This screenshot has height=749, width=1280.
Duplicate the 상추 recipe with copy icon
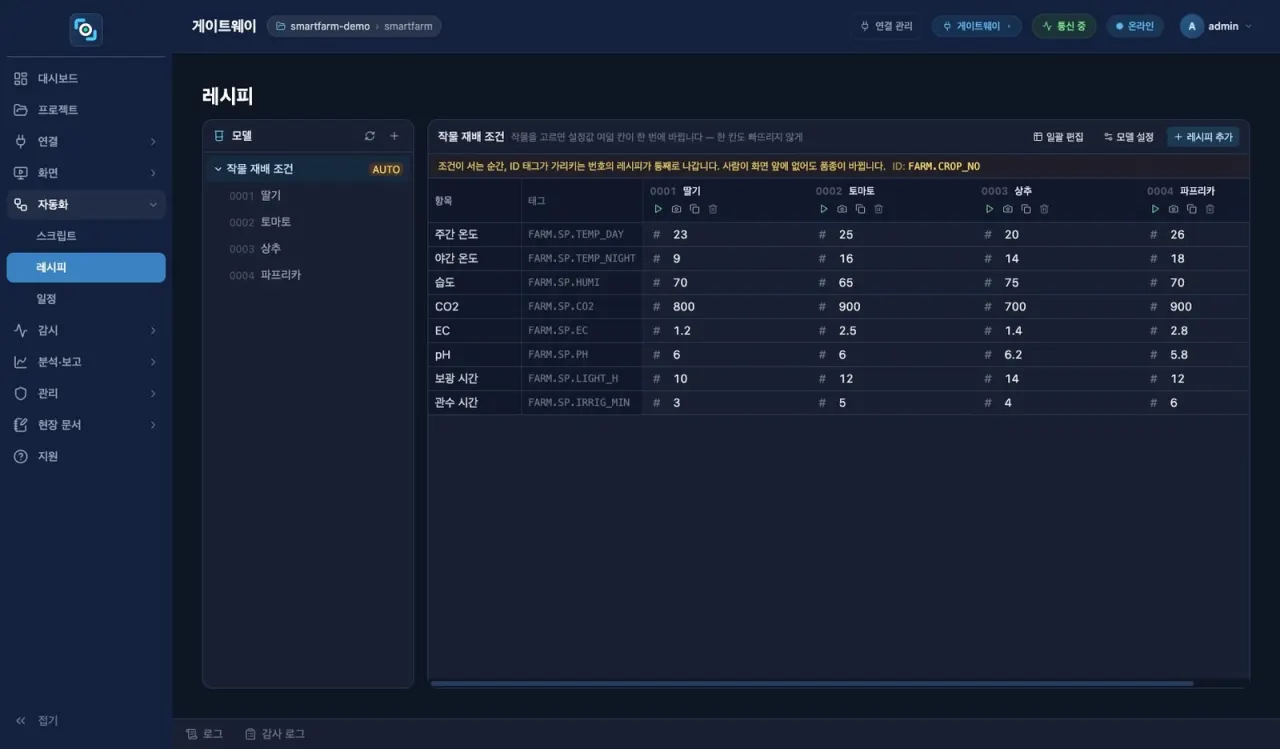pyautogui.click(x=1026, y=209)
